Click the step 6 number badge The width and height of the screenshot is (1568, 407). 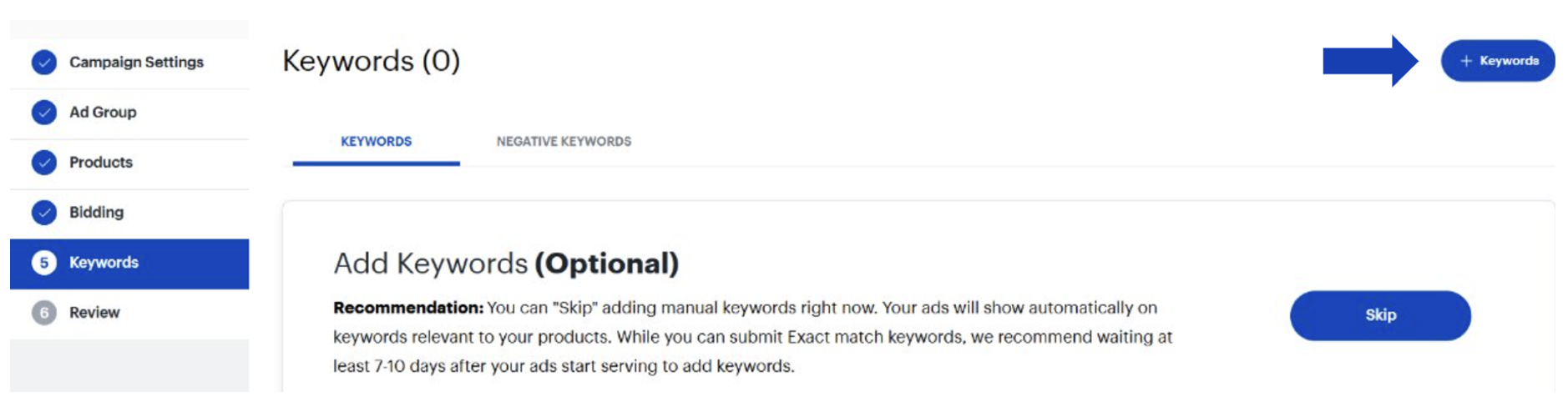pos(44,313)
